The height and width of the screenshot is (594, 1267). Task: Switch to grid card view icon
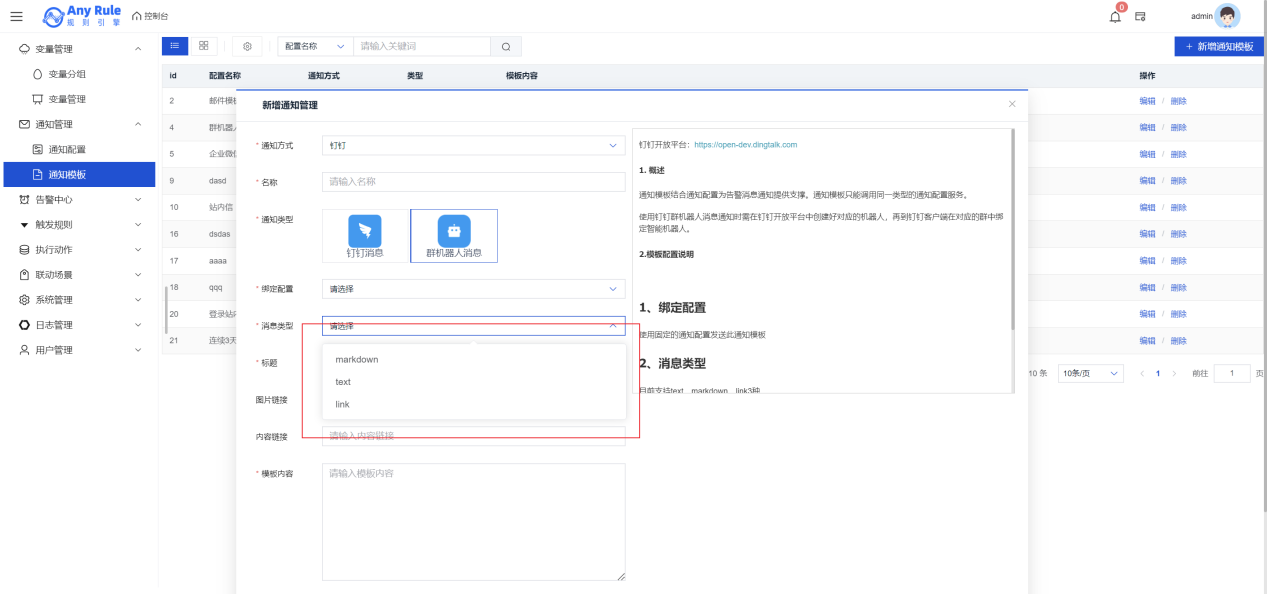pyautogui.click(x=204, y=46)
